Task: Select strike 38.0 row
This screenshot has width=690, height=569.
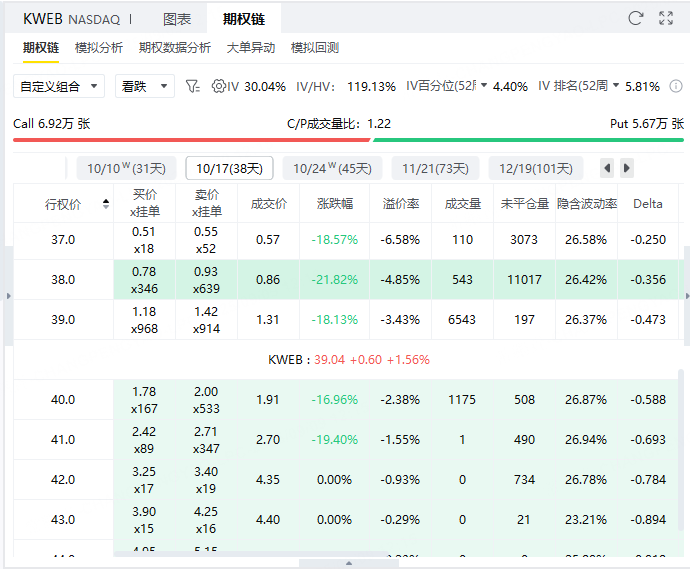Action: pyautogui.click(x=346, y=280)
